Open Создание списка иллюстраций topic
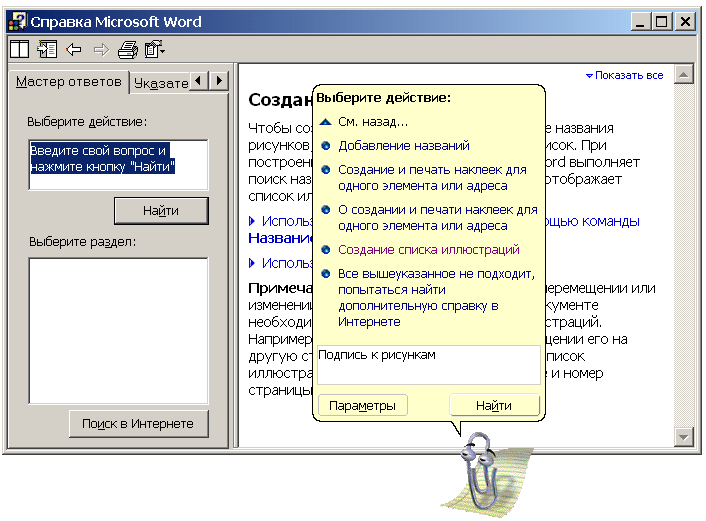Viewport: 706px width, 521px height. point(429,249)
